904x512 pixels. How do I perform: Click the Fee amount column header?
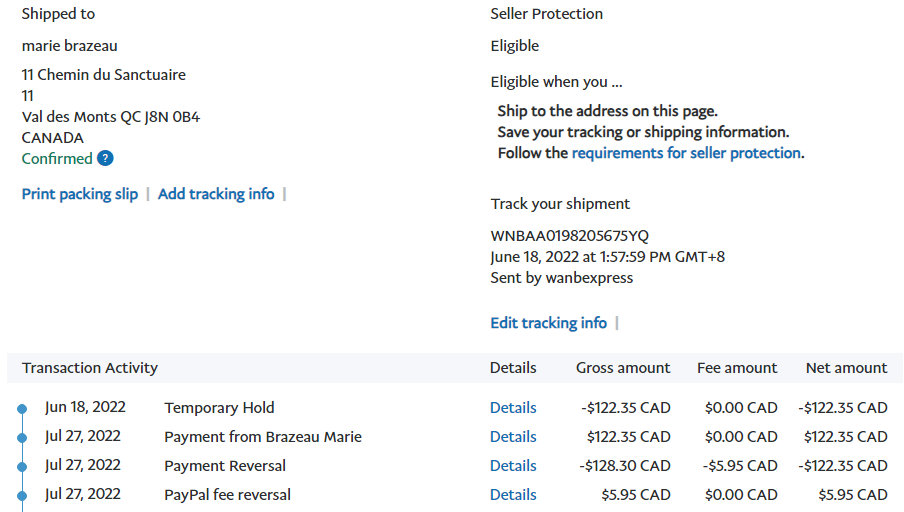(x=737, y=368)
